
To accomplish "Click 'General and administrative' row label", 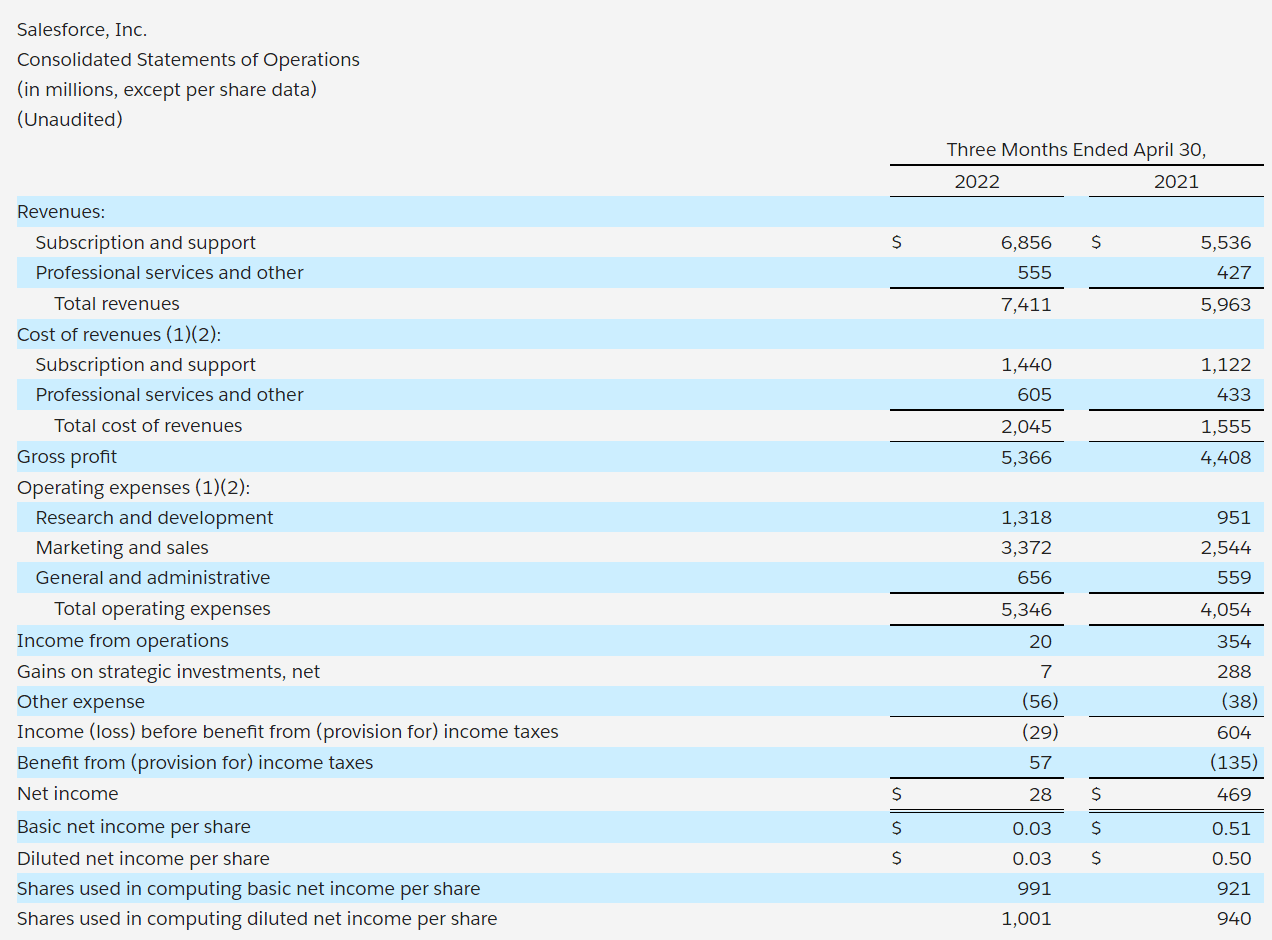I will [153, 578].
